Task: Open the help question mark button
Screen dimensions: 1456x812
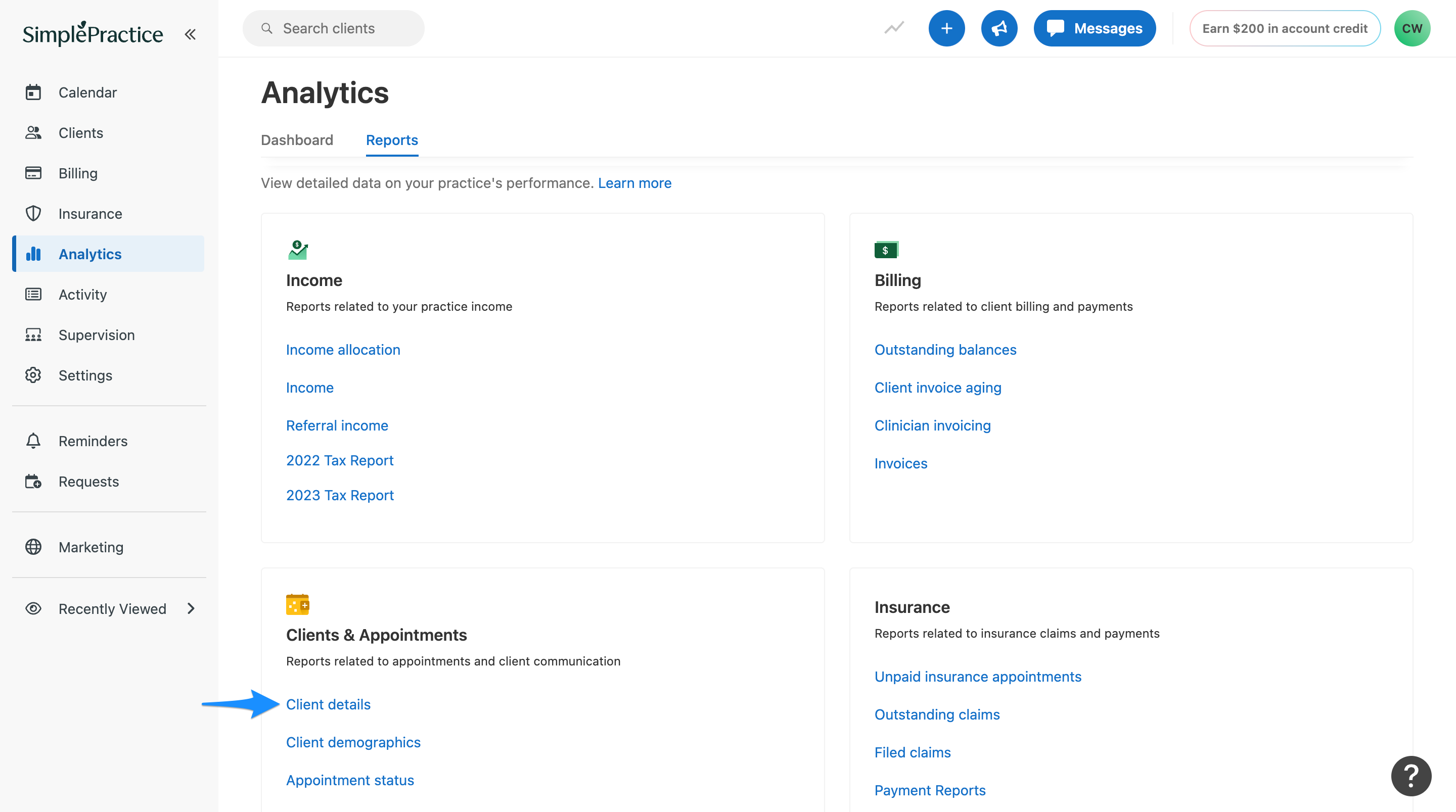Action: point(1412,776)
